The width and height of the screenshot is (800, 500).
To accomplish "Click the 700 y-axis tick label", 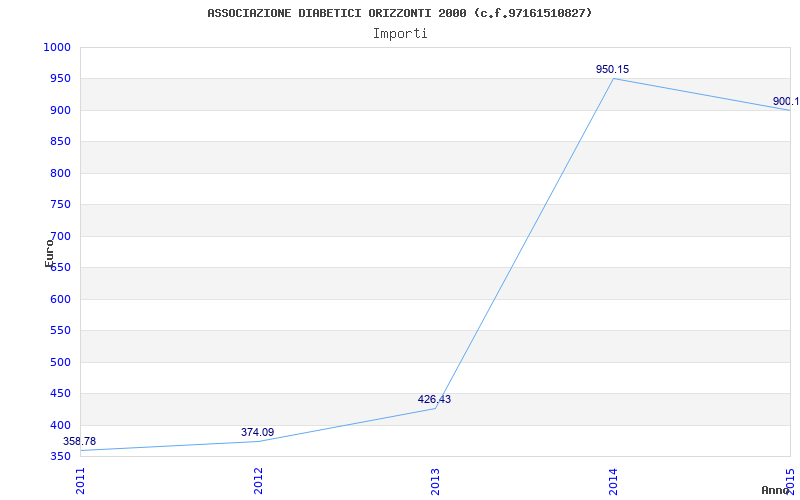I will [x=60, y=236].
